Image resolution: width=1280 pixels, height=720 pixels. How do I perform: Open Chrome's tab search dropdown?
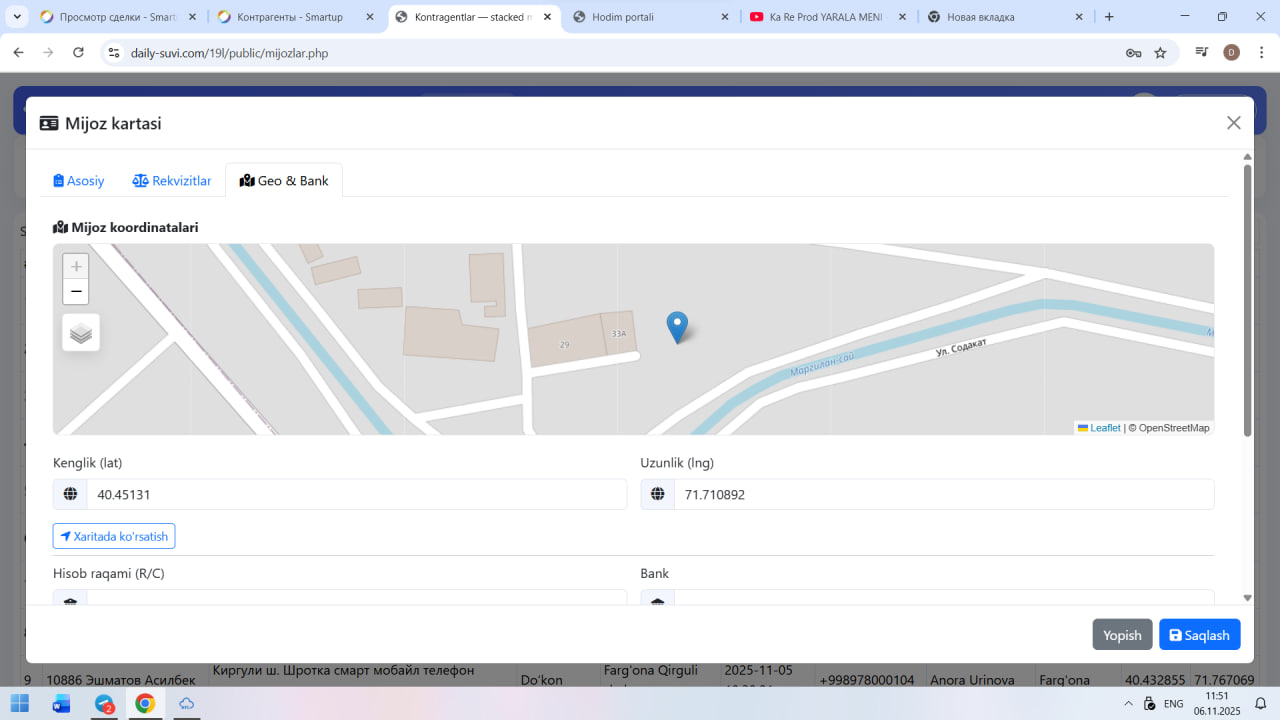coord(17,17)
